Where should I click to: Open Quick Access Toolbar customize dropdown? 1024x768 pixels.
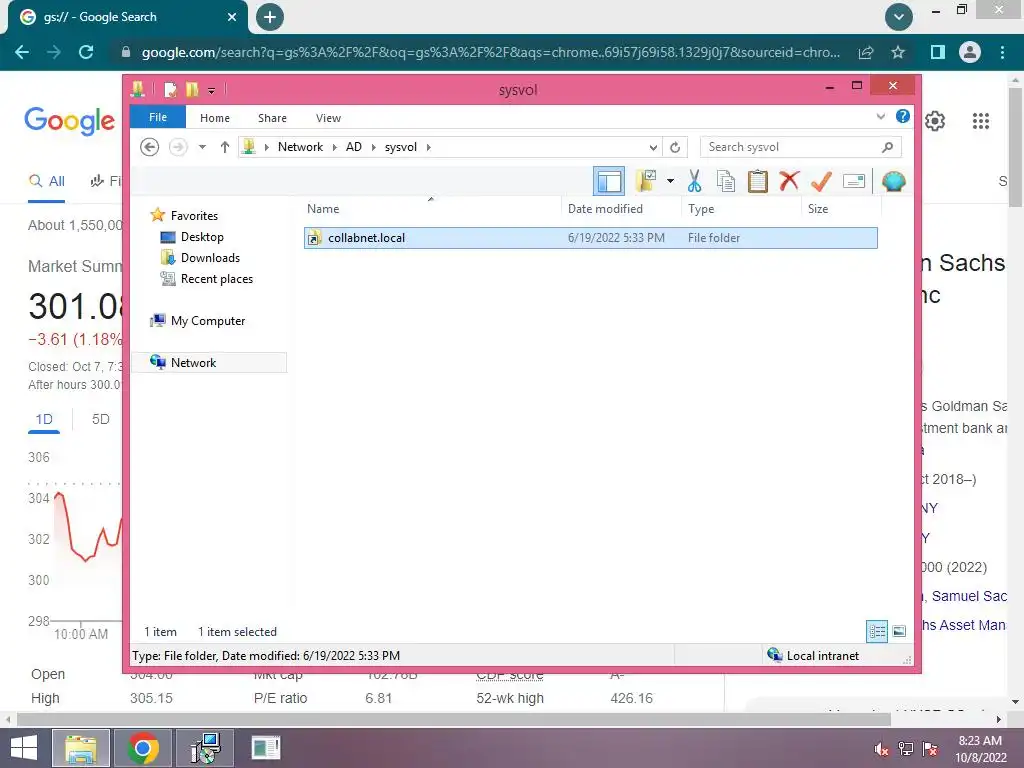[x=212, y=91]
